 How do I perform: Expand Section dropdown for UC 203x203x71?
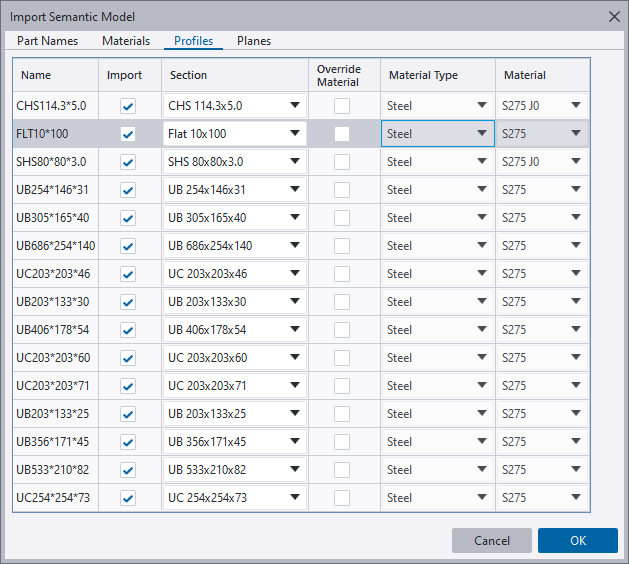295,386
